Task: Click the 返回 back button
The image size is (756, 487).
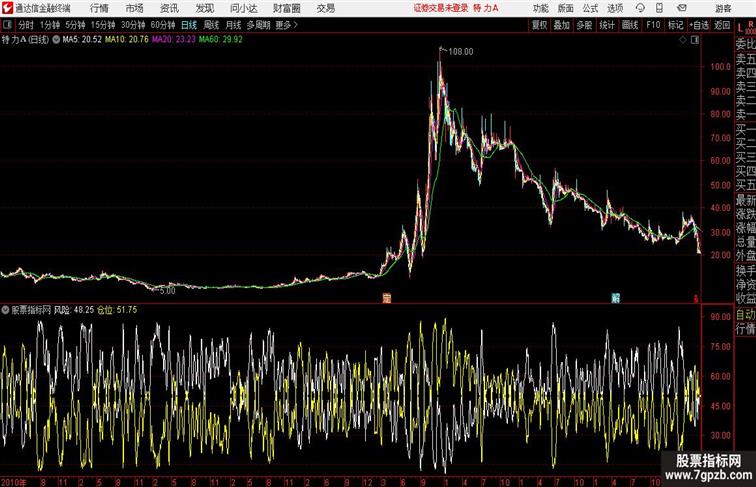Action: click(722, 25)
